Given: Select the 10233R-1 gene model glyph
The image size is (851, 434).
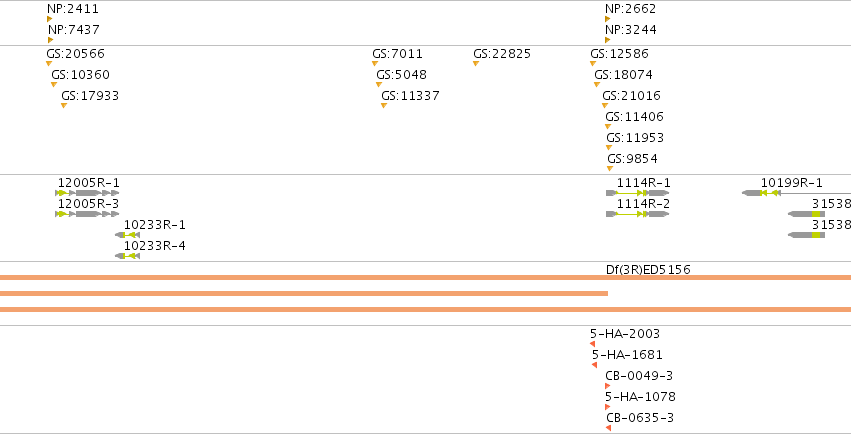Looking at the screenshot, I should tap(128, 235).
